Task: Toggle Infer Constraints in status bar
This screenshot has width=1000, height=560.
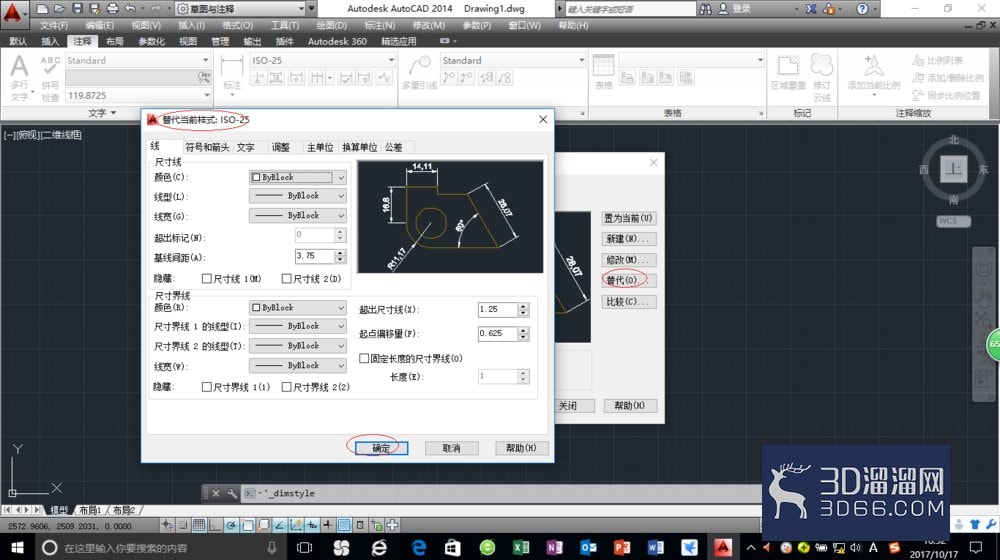Action: point(166,525)
